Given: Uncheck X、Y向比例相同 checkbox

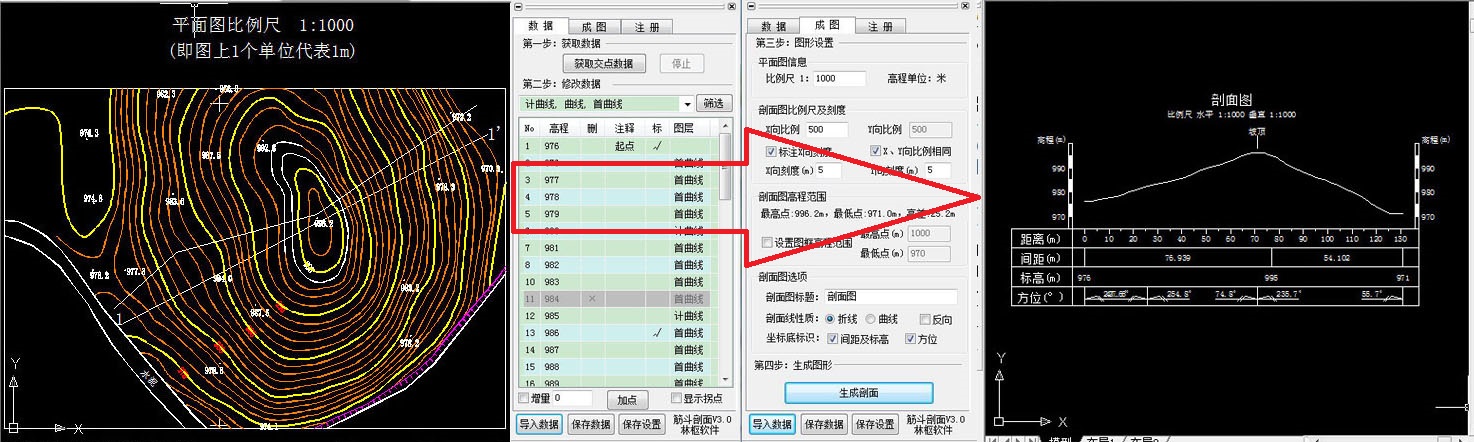Looking at the screenshot, I should point(876,151).
